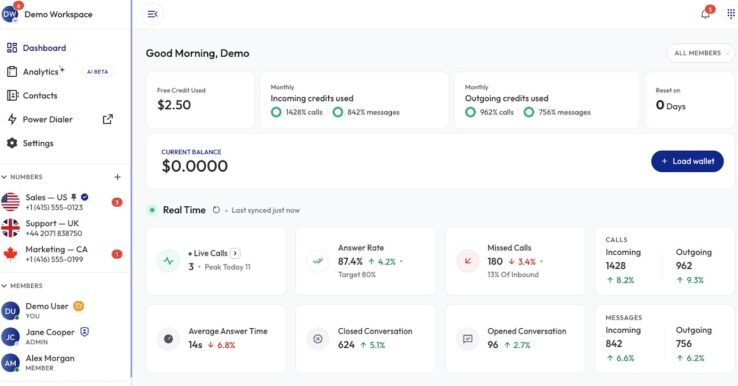
Task: Click the Missed Calls icon
Action: pos(467,261)
